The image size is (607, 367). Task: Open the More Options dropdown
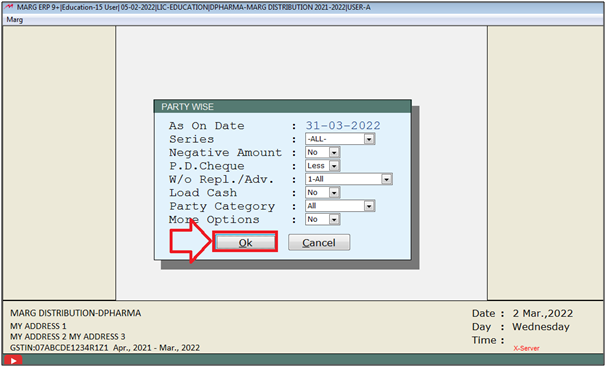click(x=322, y=220)
